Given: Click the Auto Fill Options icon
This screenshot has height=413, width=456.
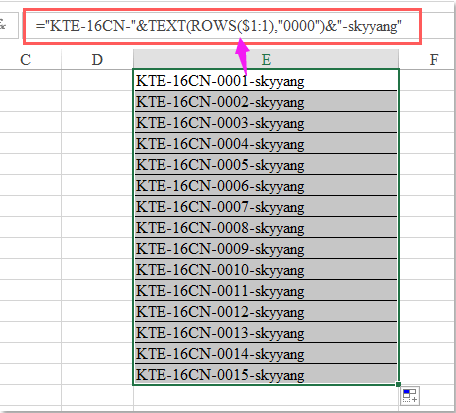Looking at the screenshot, I should (410, 396).
